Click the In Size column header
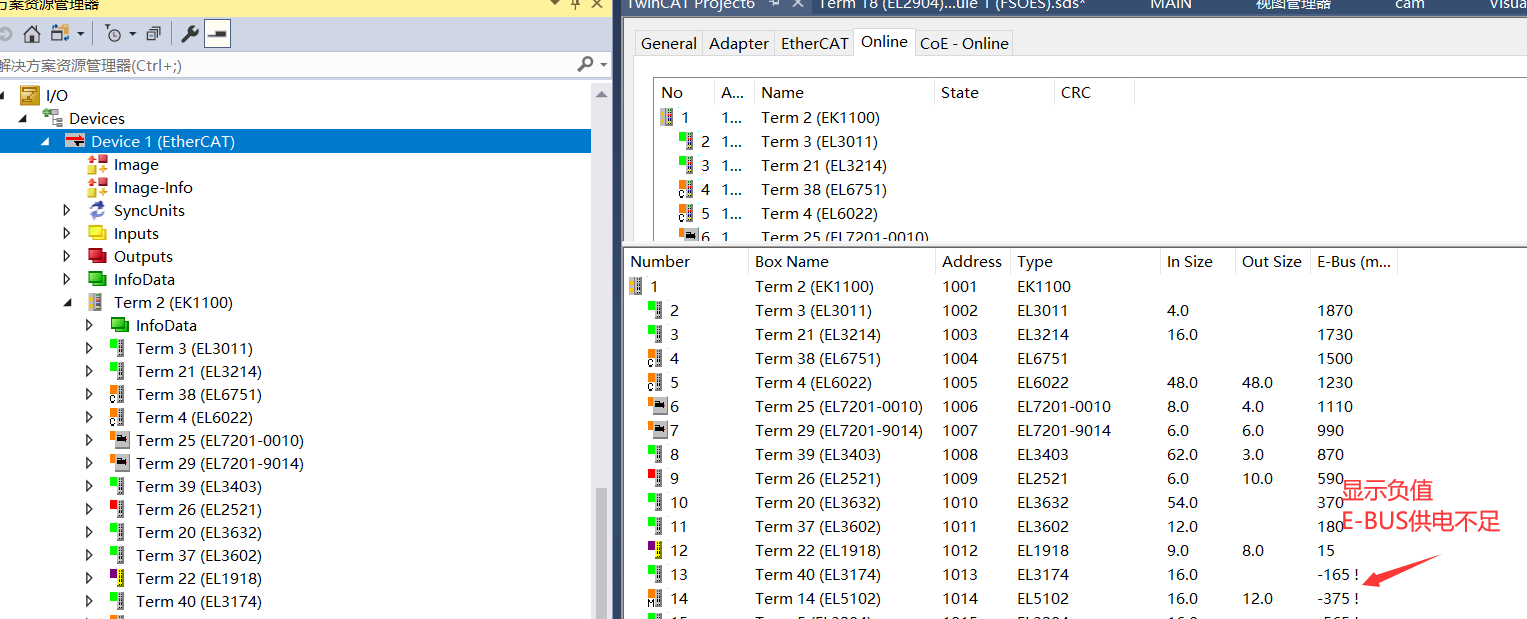 pyautogui.click(x=1197, y=261)
